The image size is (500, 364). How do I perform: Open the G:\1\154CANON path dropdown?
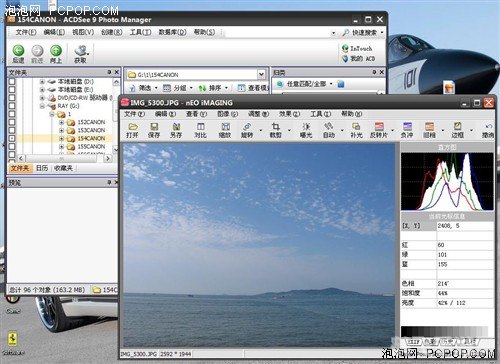click(x=261, y=74)
